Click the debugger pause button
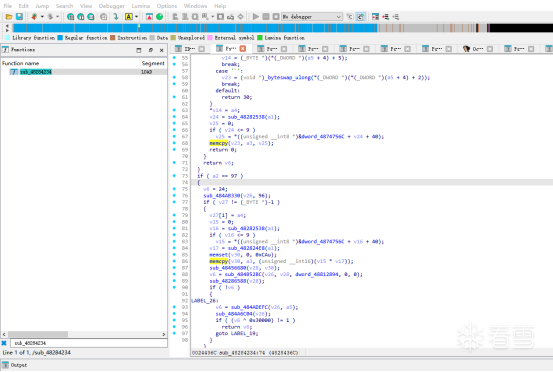The height and width of the screenshot is (372, 553). (x=266, y=17)
